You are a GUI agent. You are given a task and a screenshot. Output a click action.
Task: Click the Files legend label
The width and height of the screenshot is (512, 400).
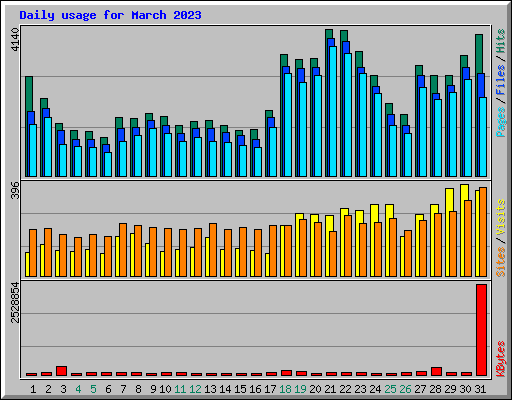point(501,80)
